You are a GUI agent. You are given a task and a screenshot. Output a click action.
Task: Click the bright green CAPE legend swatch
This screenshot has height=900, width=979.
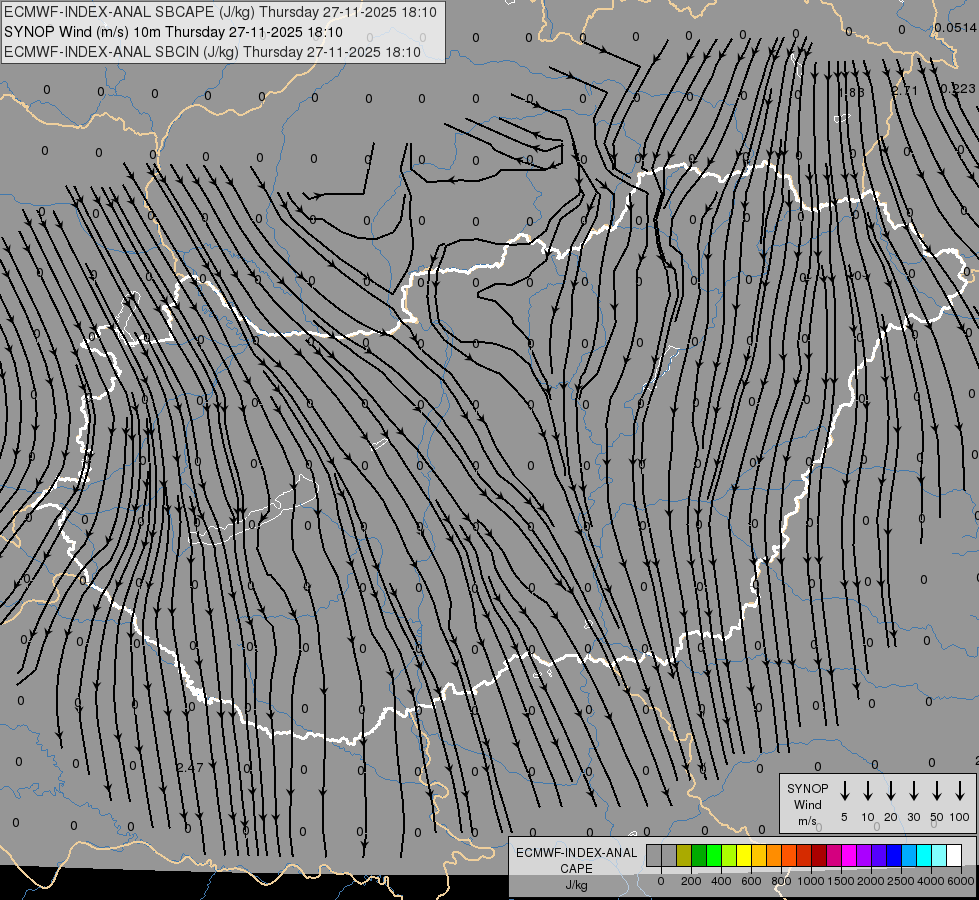click(x=714, y=855)
